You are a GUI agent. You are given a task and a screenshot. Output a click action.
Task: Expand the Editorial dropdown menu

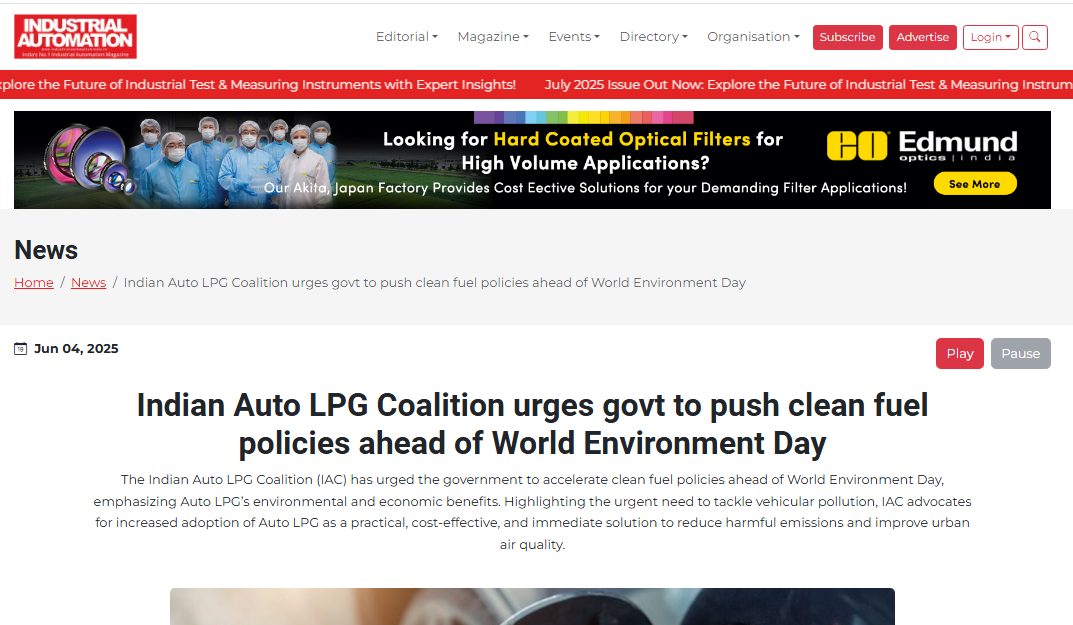[406, 37]
